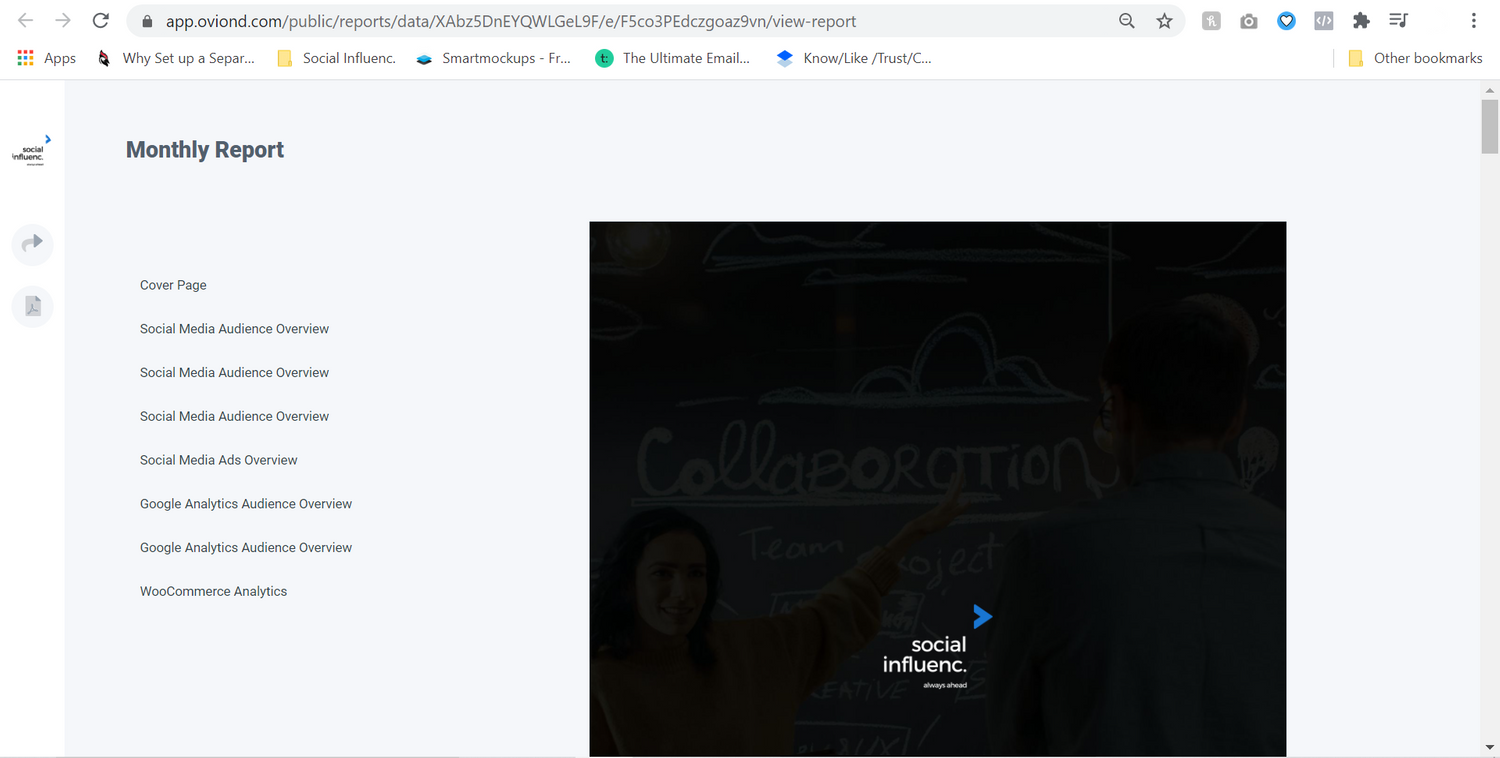Click the music queue extension icon
Screen dimensions: 1500x758
(x=1398, y=20)
